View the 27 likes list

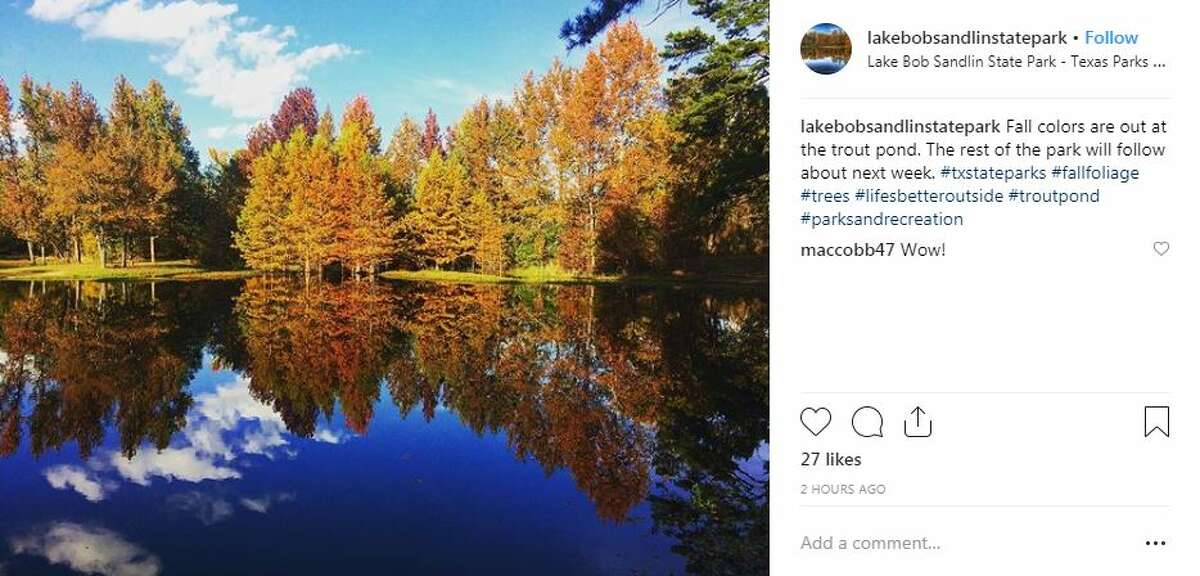coord(831,460)
